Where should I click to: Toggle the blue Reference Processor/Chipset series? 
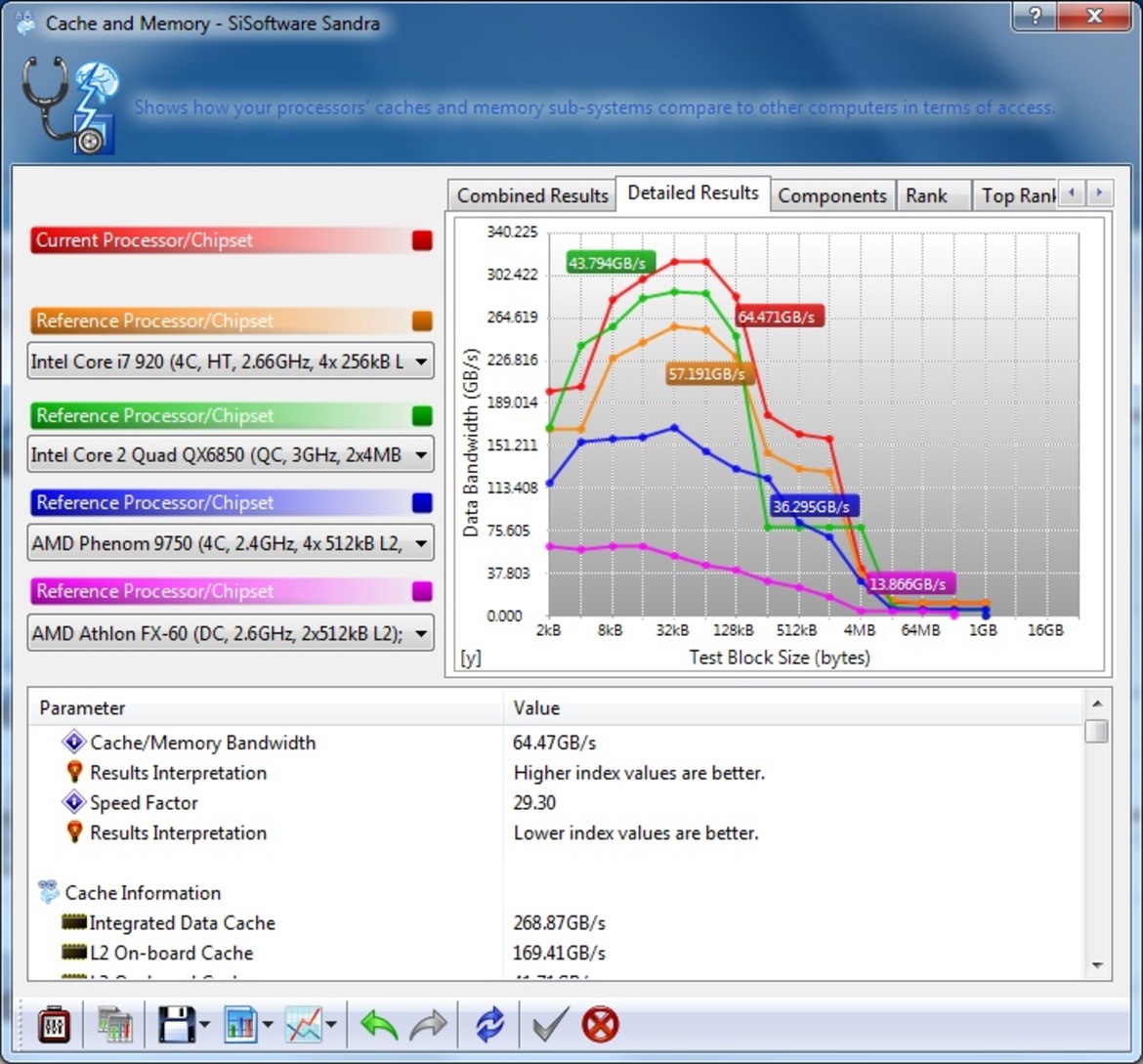click(x=422, y=502)
